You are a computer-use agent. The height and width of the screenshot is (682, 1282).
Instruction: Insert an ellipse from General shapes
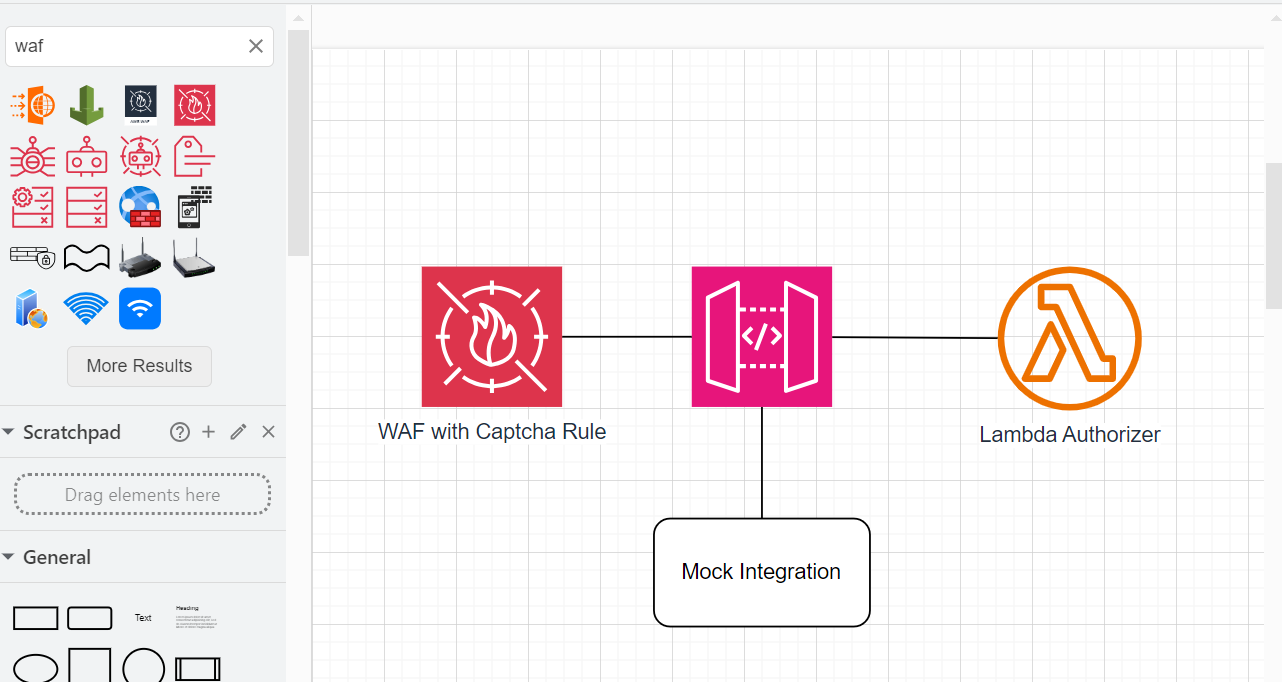coord(35,668)
